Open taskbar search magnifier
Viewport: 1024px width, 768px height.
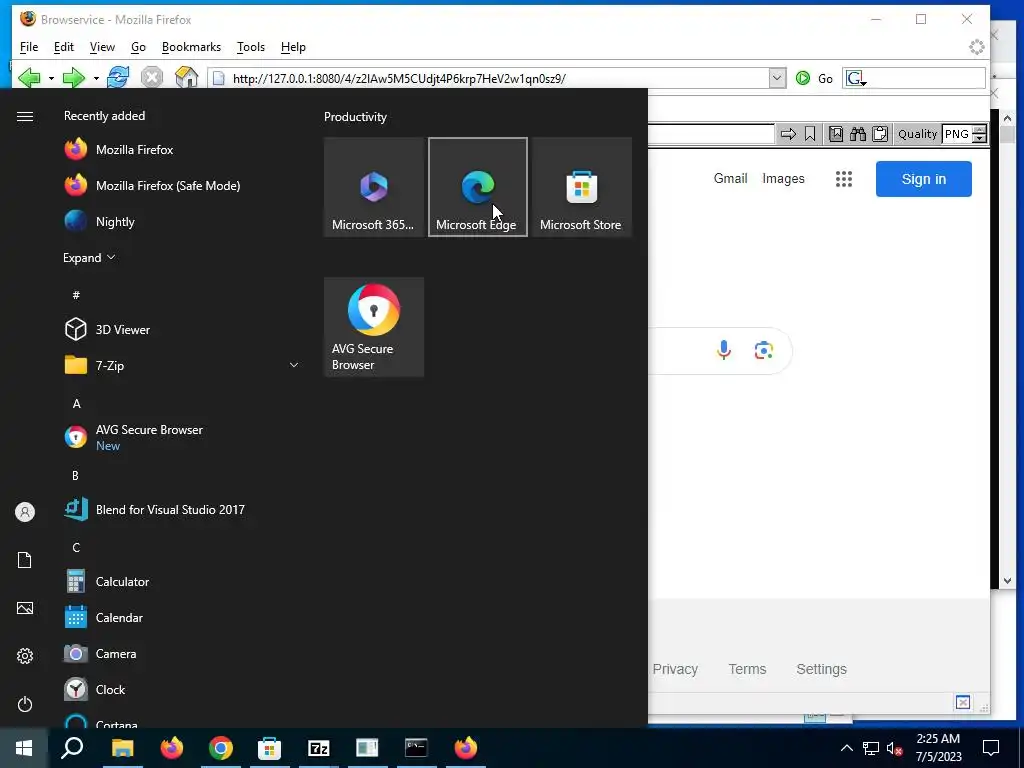coord(72,748)
